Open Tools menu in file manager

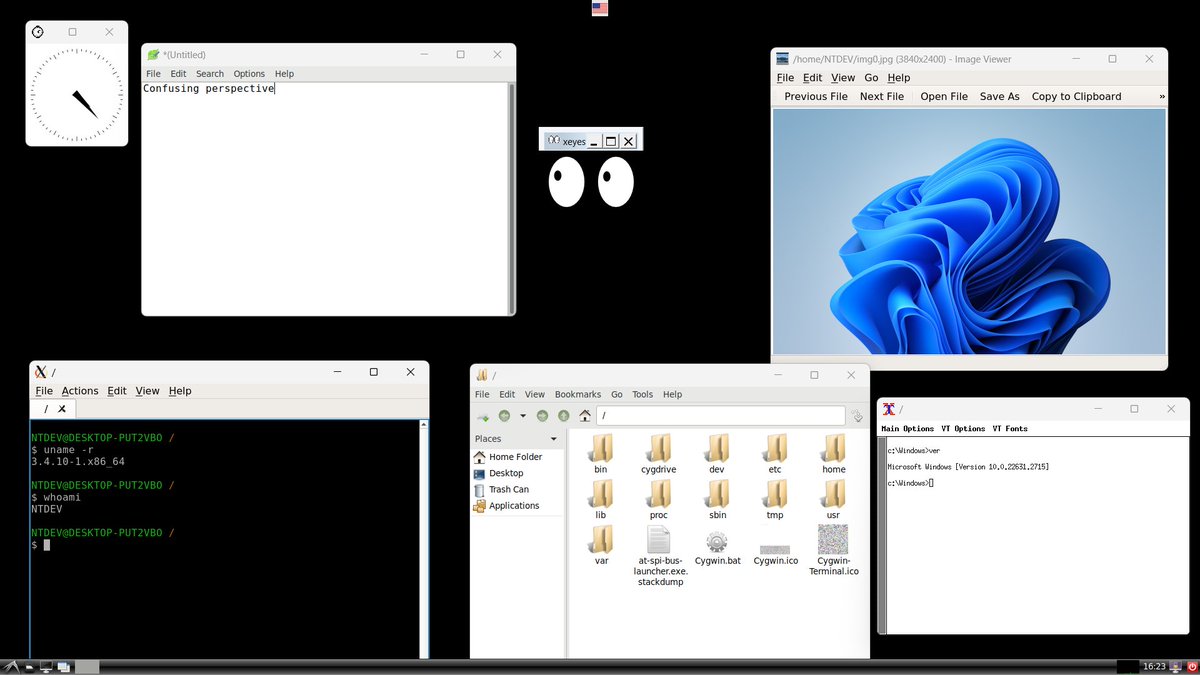[x=643, y=395]
